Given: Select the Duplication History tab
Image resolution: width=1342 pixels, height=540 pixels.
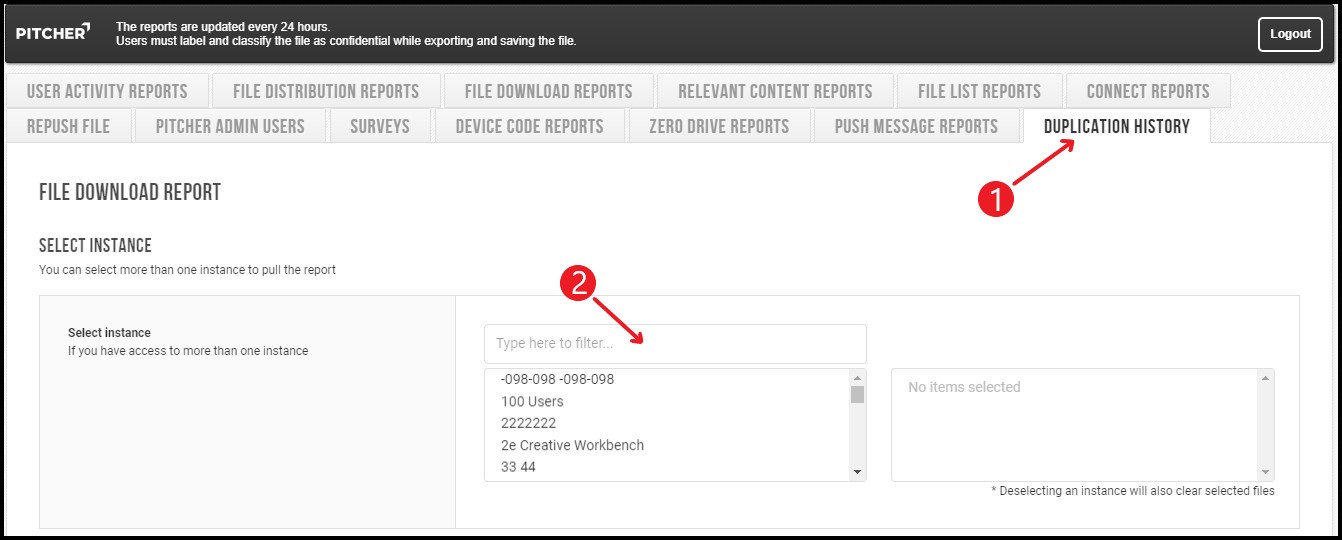Looking at the screenshot, I should coord(1116,126).
